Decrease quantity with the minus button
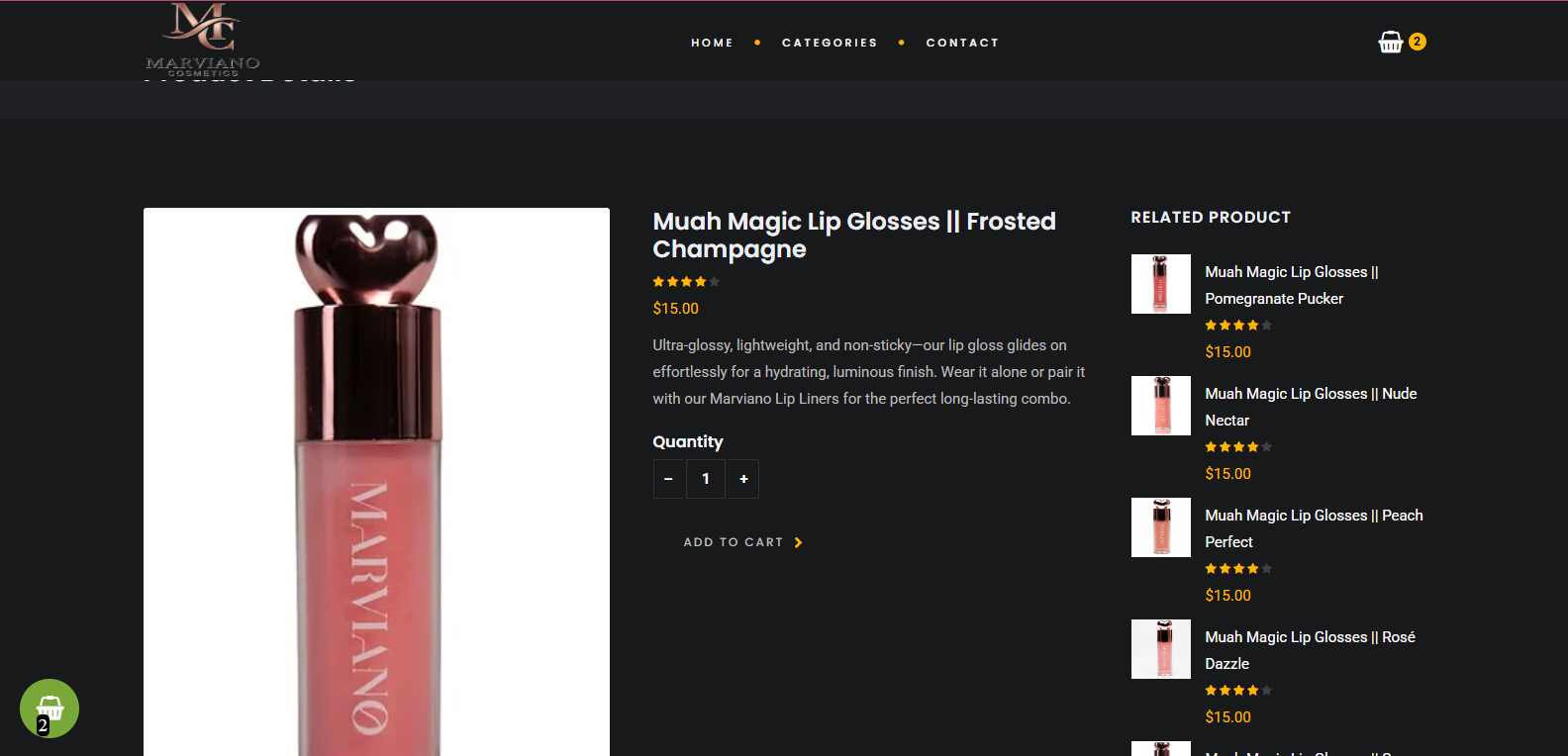Viewport: 1568px width, 756px height. [668, 479]
